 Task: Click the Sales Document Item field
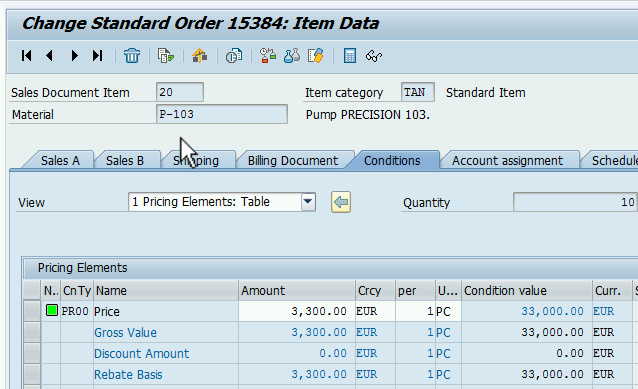[x=180, y=92]
